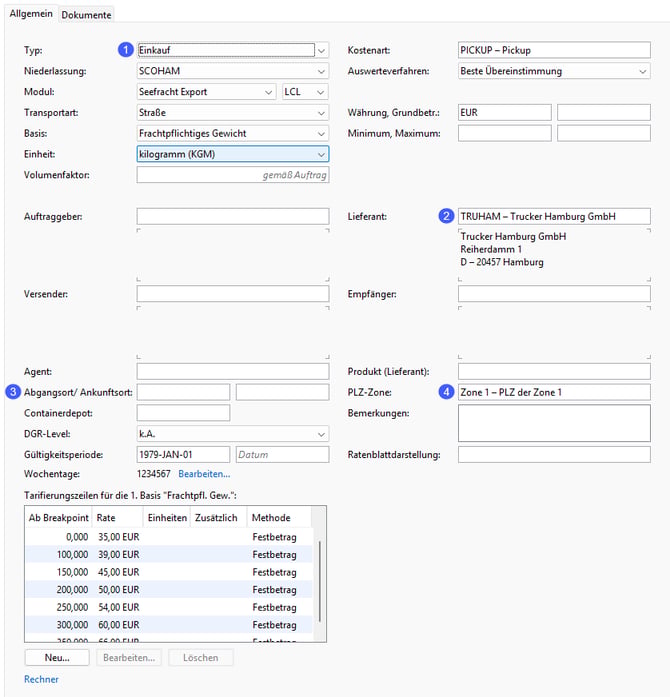This screenshot has height=697, width=670.
Task: Click the Volumenfaktor input field
Action: pyautogui.click(x=233, y=175)
